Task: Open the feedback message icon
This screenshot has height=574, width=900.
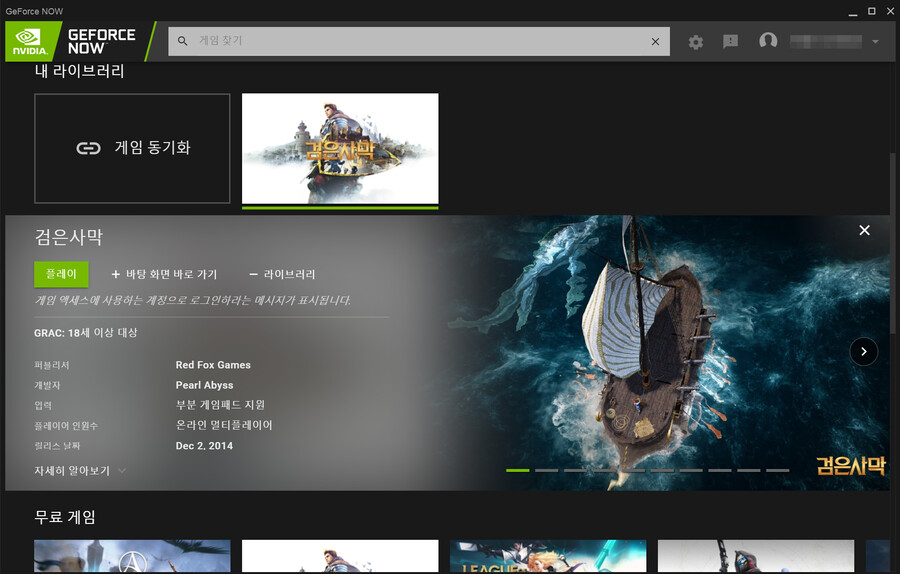Action: click(730, 41)
